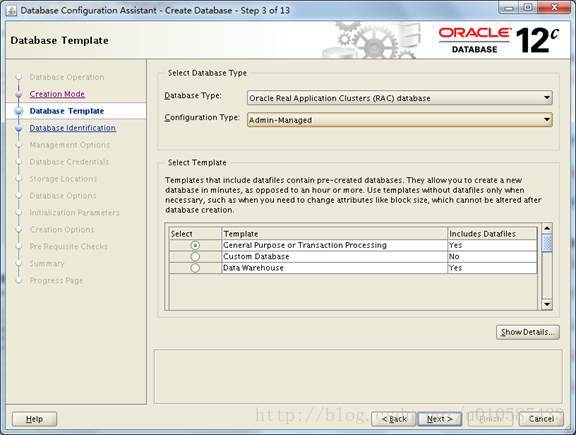Screen dimensions: 576x435
Task: Maximize the Database Configuration Assistant window
Action: (528, 7)
